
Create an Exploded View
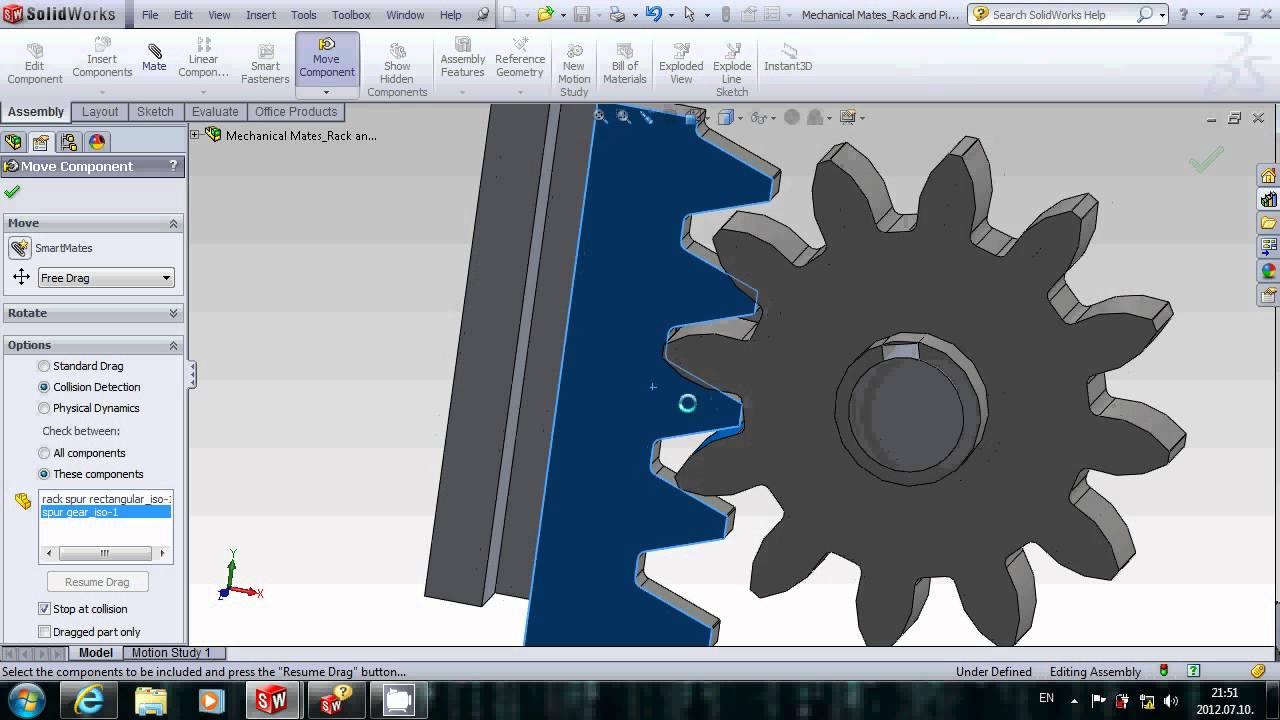[681, 64]
